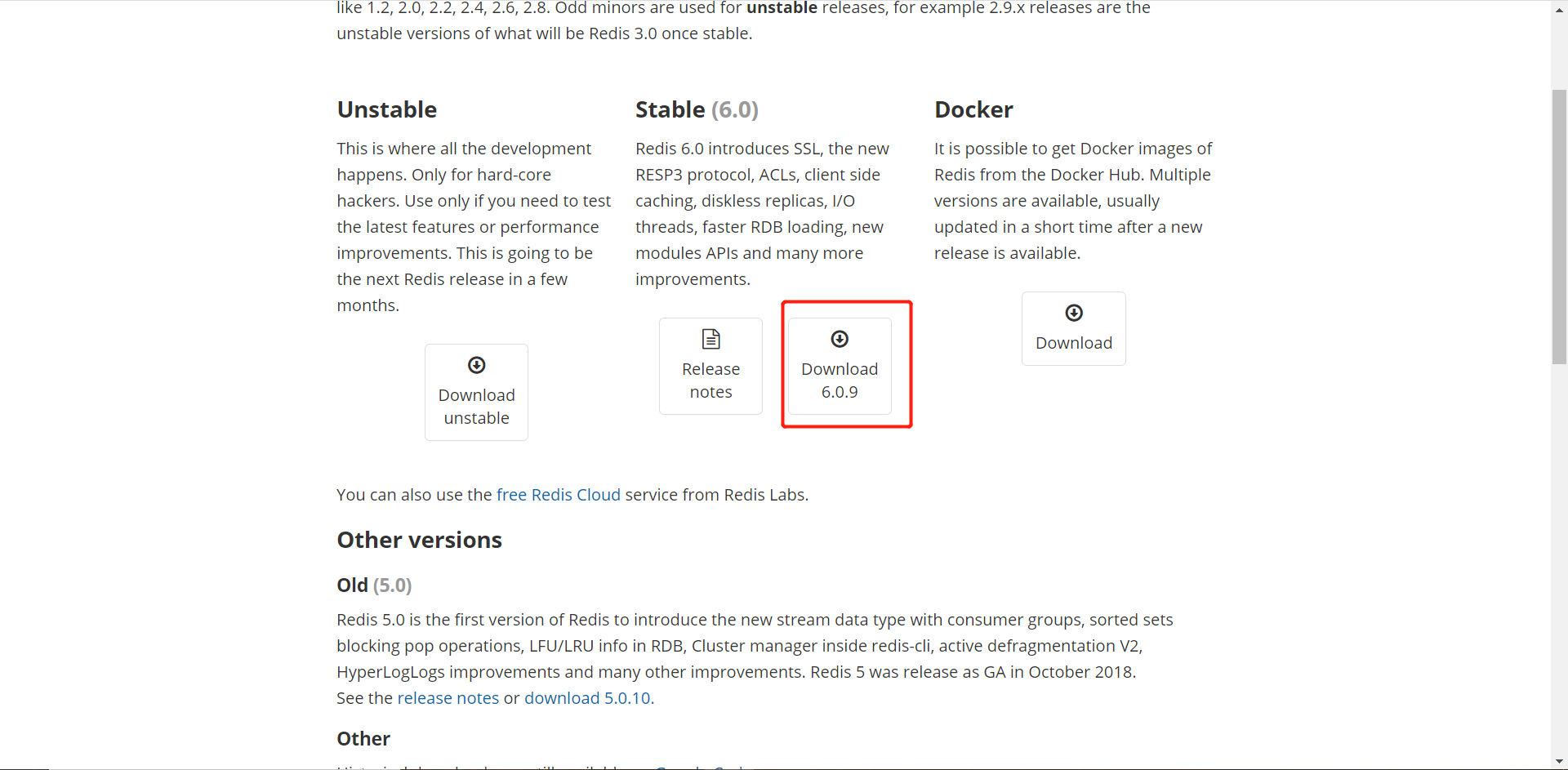Click the Docker Download button
Screen dimensions: 1568x770
click(1073, 328)
